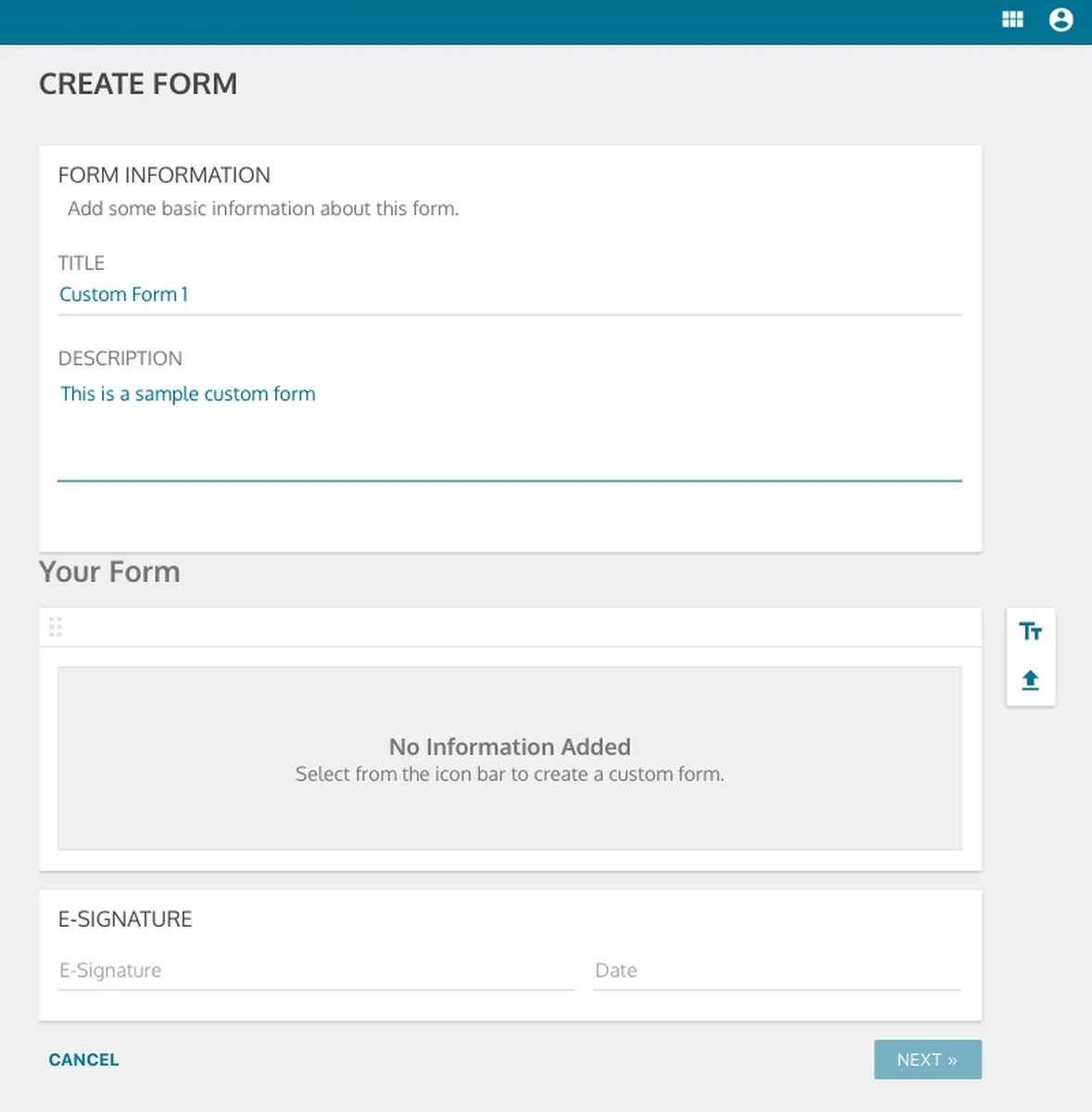Add a text field using the Tt icon
The width and height of the screenshot is (1092, 1112).
coord(1030,632)
